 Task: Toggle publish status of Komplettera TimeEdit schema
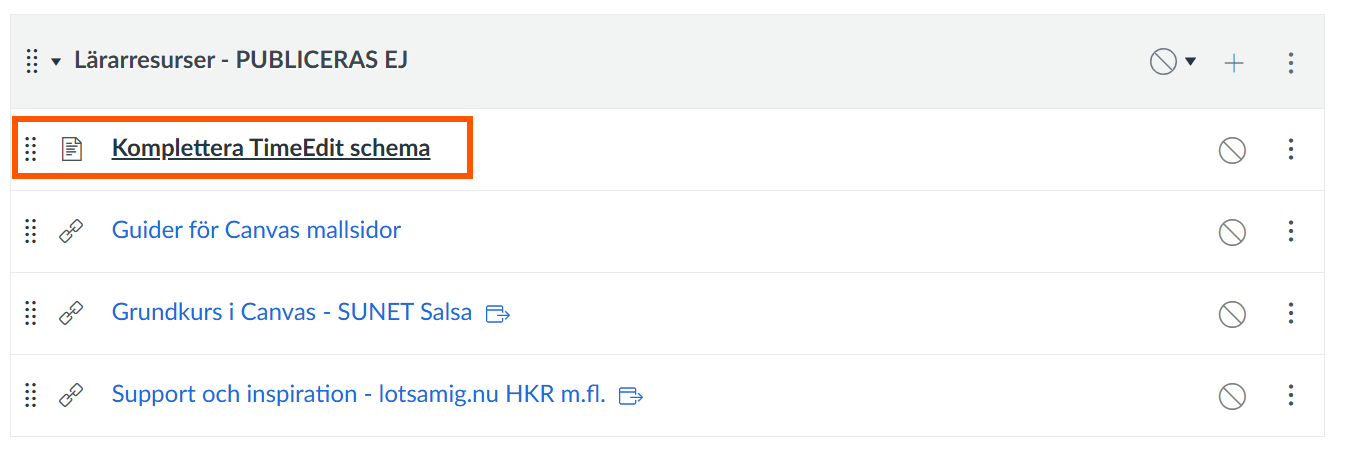[1231, 150]
